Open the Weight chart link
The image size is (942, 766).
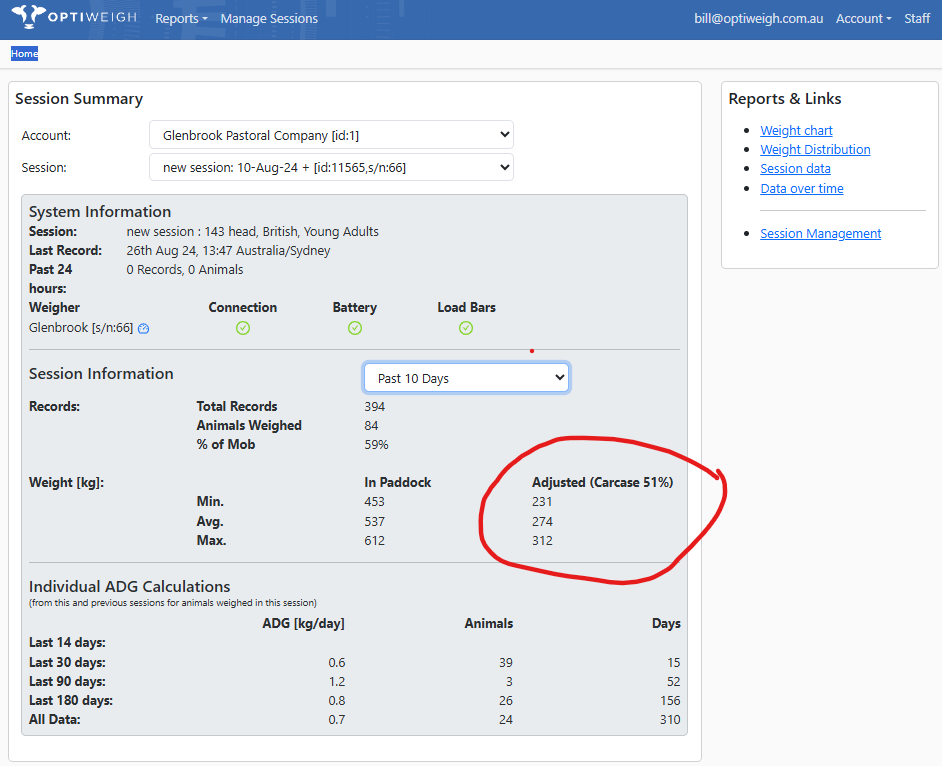click(796, 131)
